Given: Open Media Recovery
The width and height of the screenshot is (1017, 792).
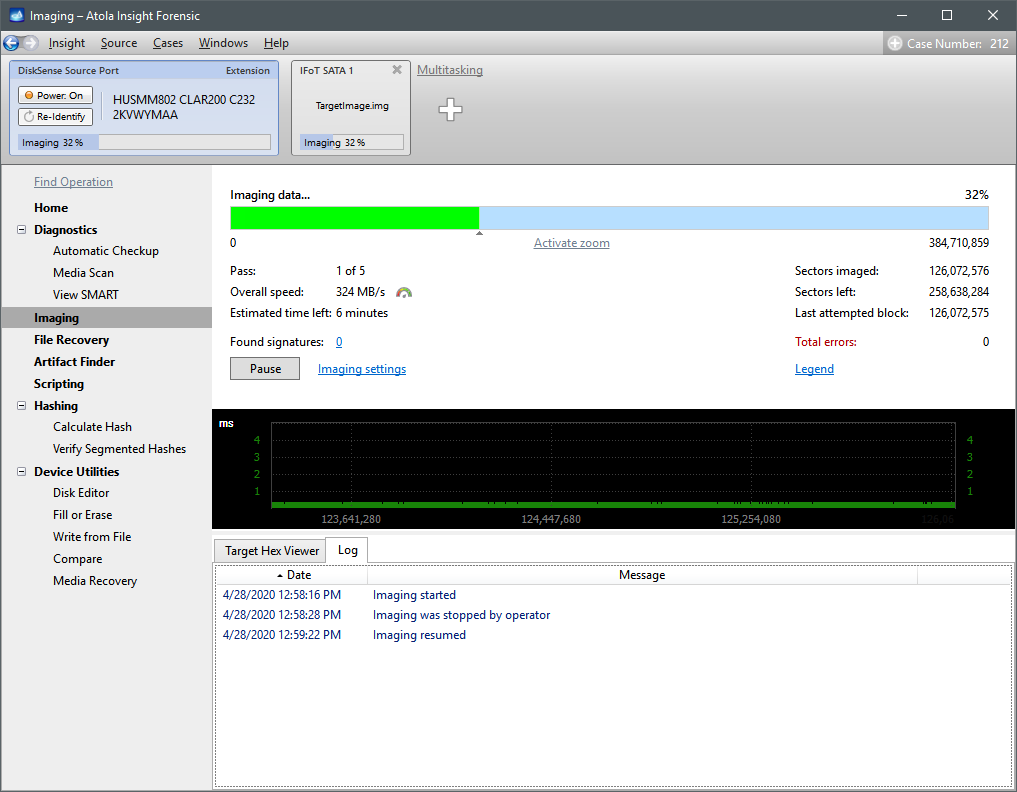Looking at the screenshot, I should pyautogui.click(x=95, y=581).
